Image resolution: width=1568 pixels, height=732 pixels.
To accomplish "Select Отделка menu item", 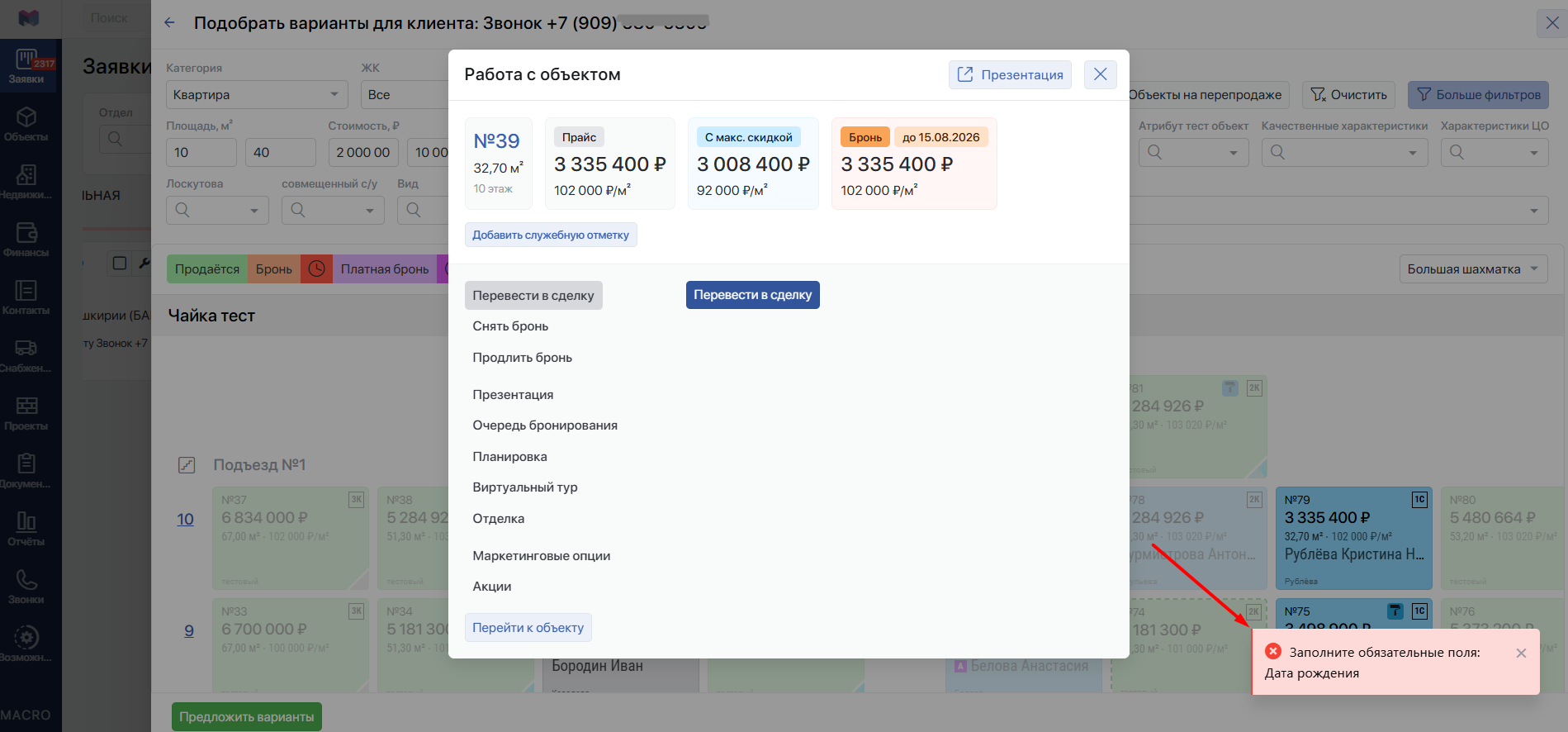I will tap(498, 519).
